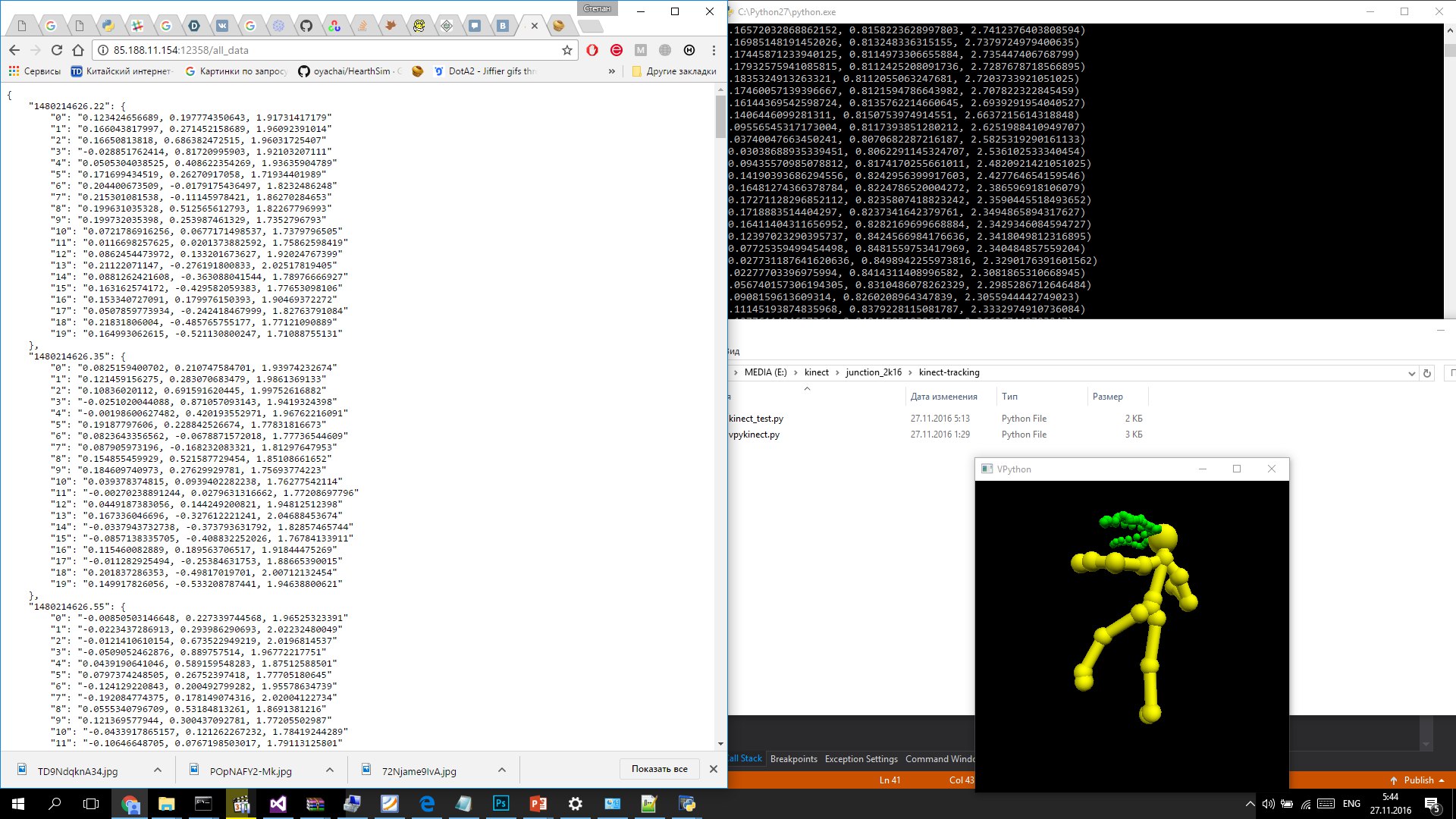1456x819 pixels.
Task: Expand options for the TD9NdqknA34.jpg download
Action: (157, 770)
